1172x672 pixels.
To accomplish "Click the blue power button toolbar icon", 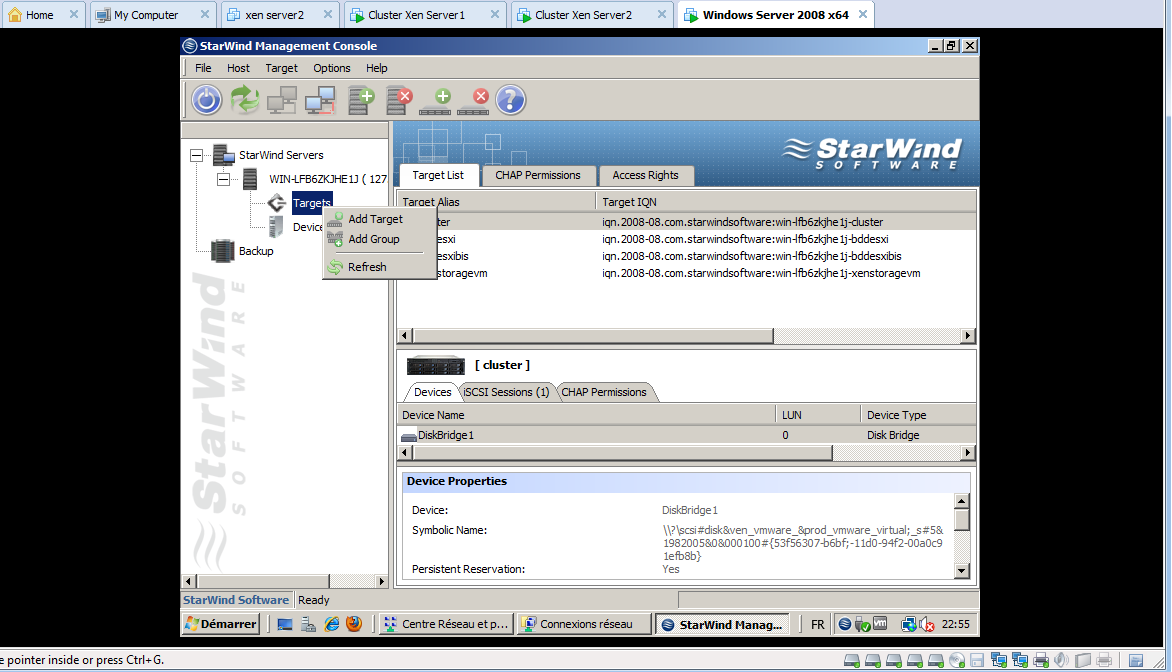I will click(x=206, y=99).
